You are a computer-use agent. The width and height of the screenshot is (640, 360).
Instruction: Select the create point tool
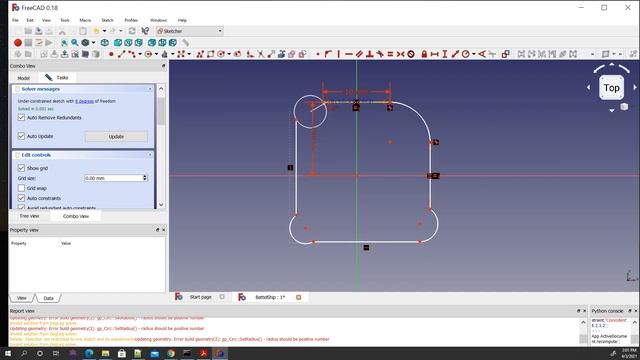pos(111,54)
